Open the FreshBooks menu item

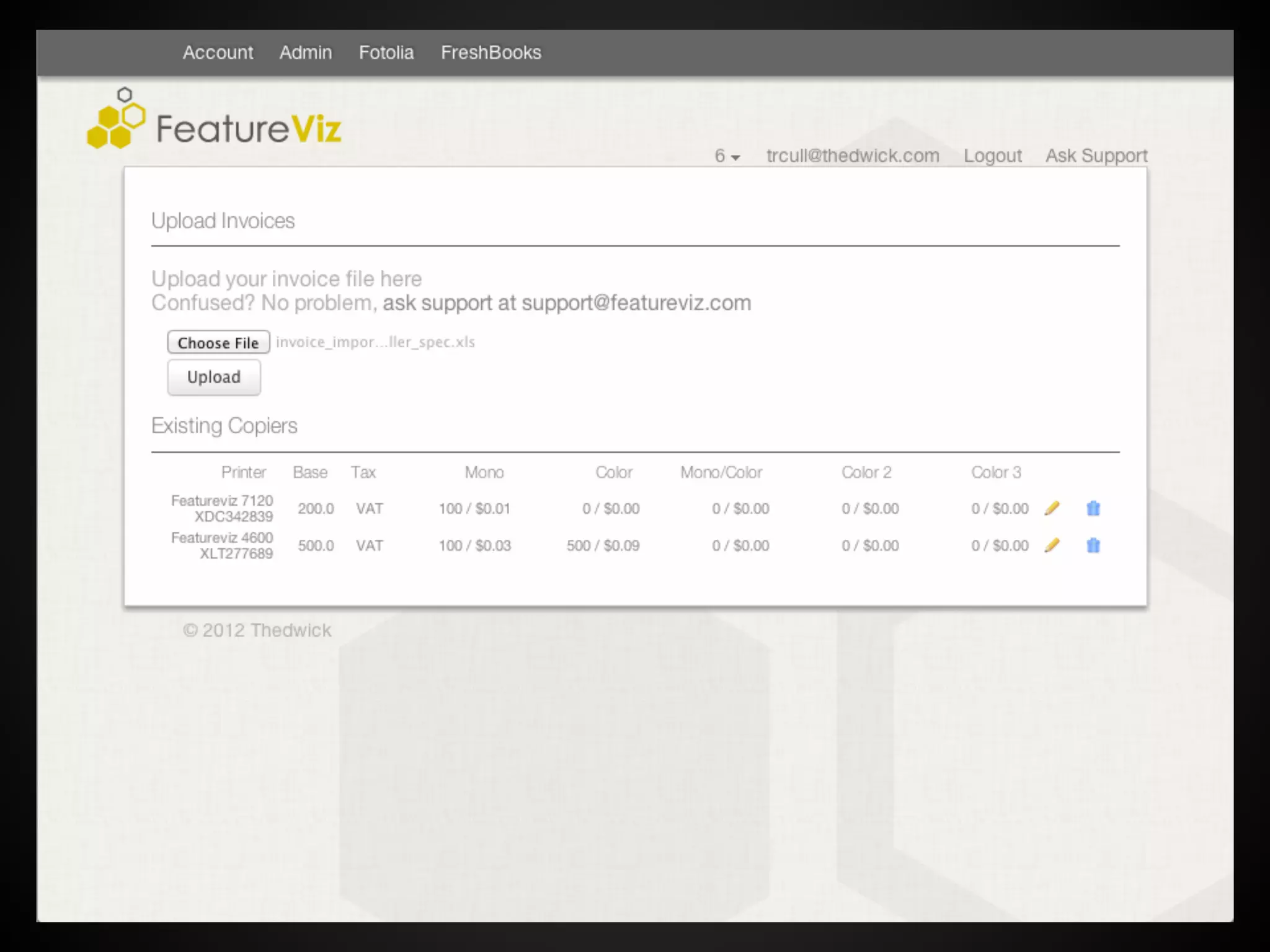(491, 53)
